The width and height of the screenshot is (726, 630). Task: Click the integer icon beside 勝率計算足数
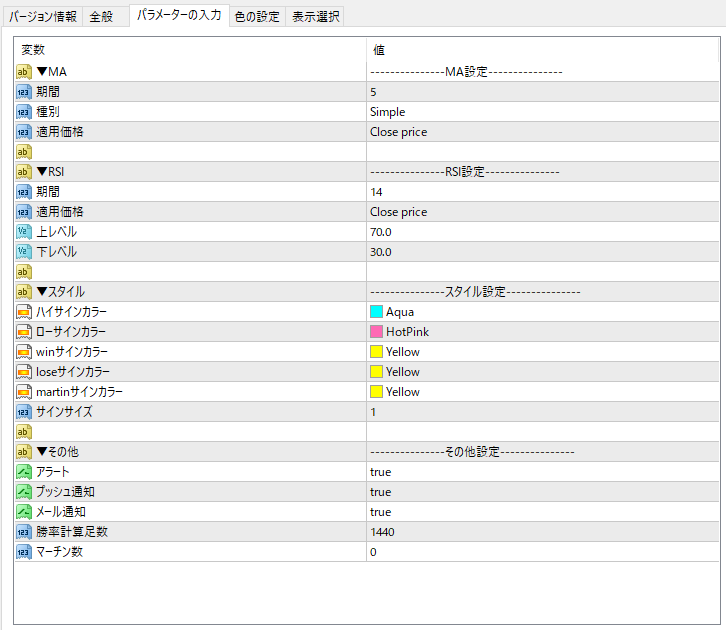tap(24, 532)
